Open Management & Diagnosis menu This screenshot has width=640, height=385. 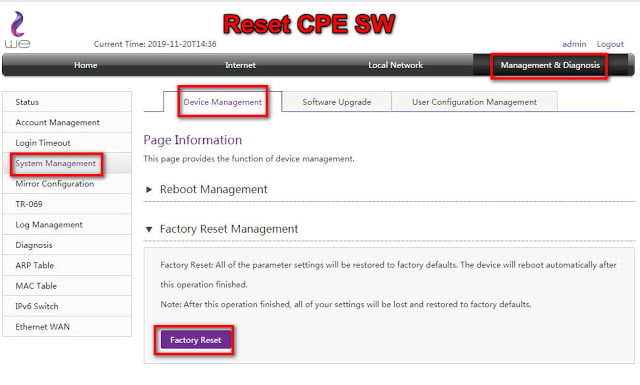[550, 65]
